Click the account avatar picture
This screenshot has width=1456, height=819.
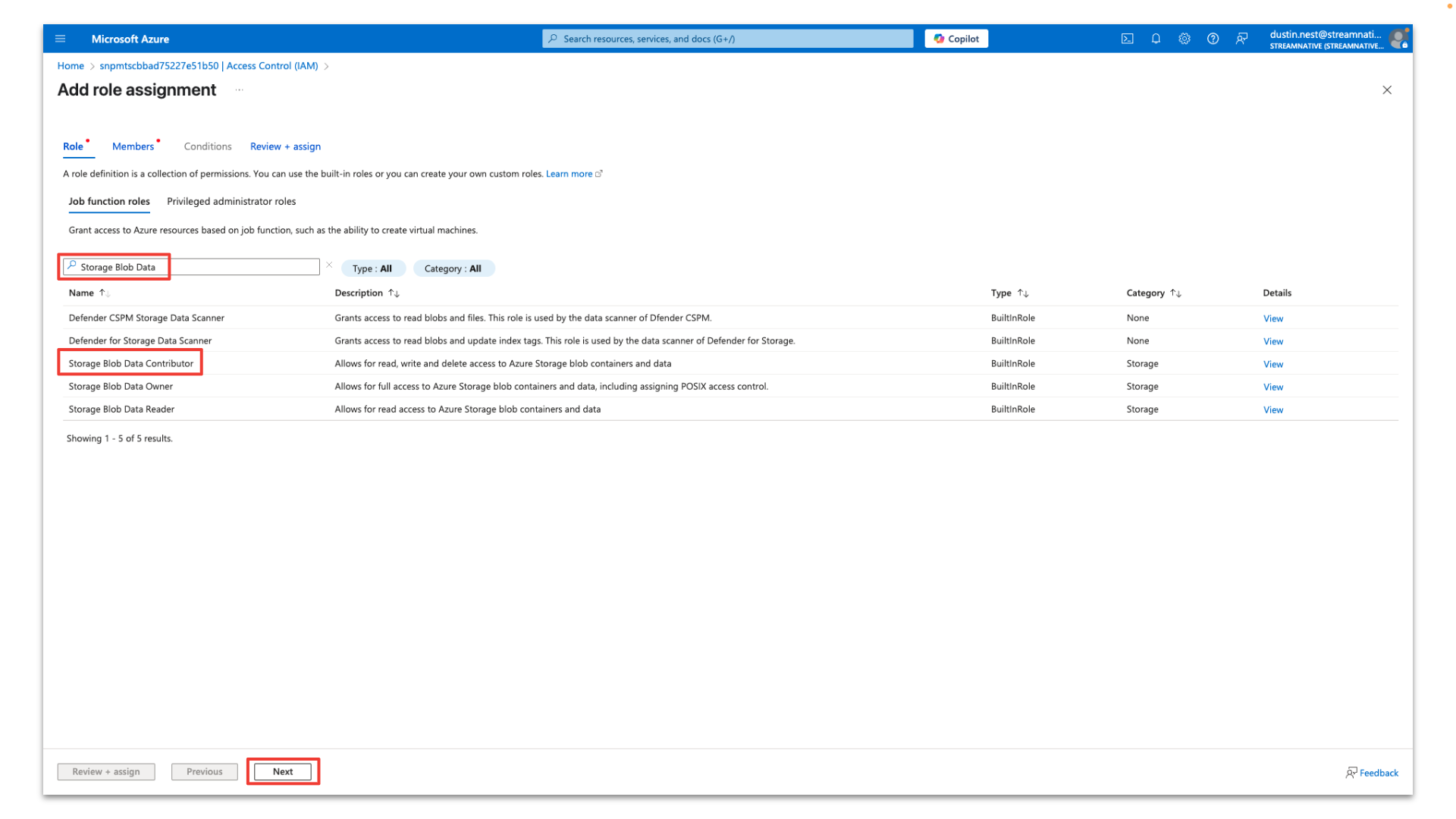(x=1399, y=38)
